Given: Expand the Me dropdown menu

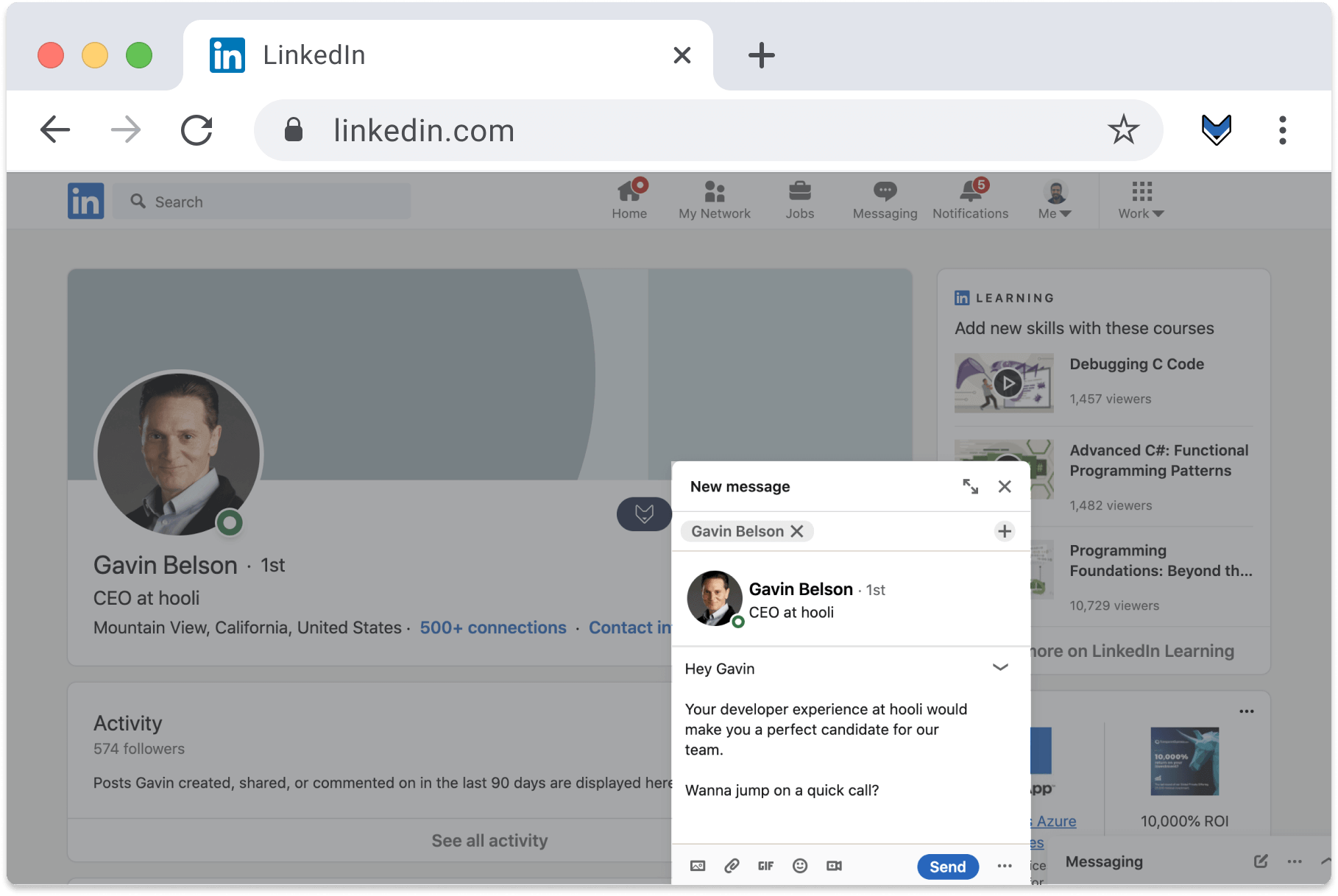Looking at the screenshot, I should pos(1055,199).
